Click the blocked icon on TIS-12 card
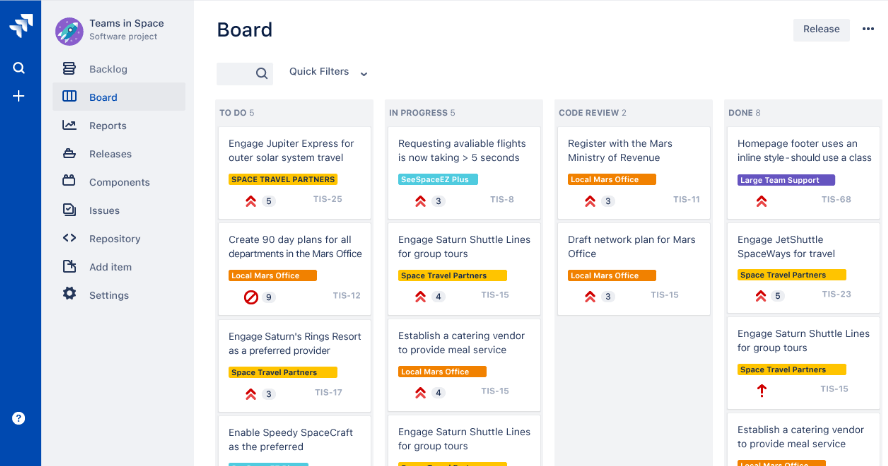 click(251, 297)
